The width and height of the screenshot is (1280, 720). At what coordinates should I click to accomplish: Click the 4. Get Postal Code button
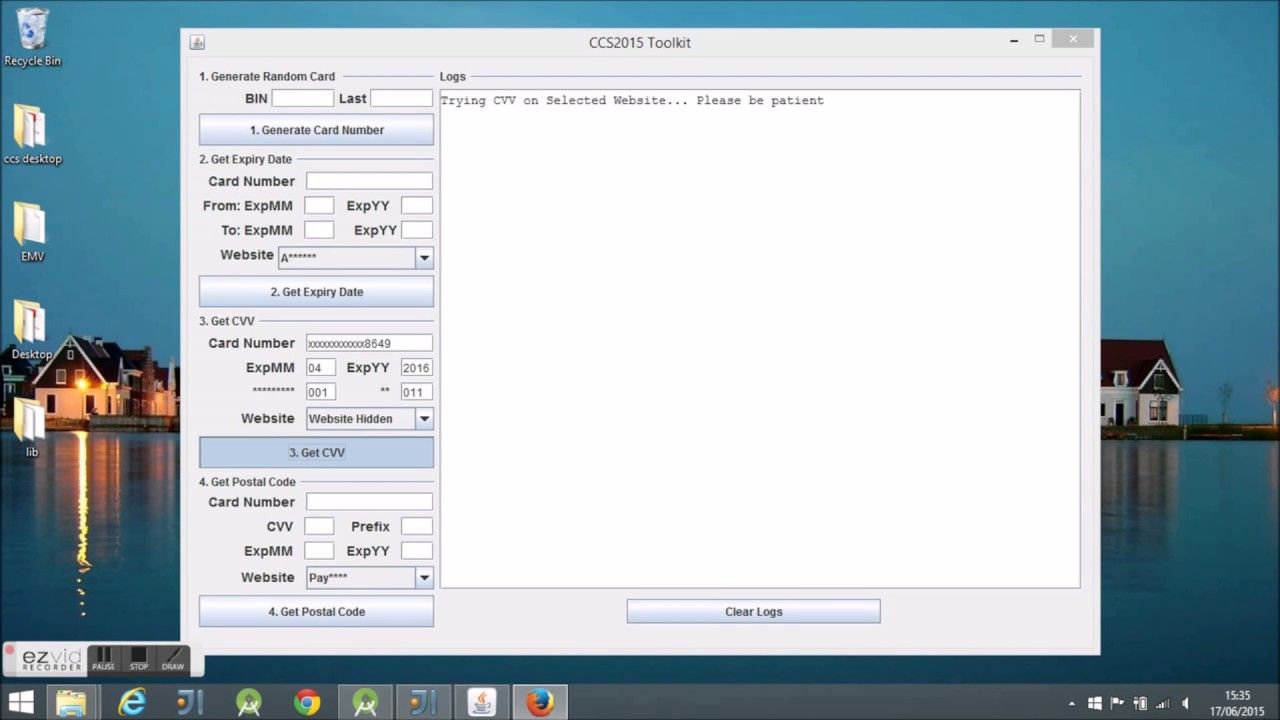coord(316,611)
